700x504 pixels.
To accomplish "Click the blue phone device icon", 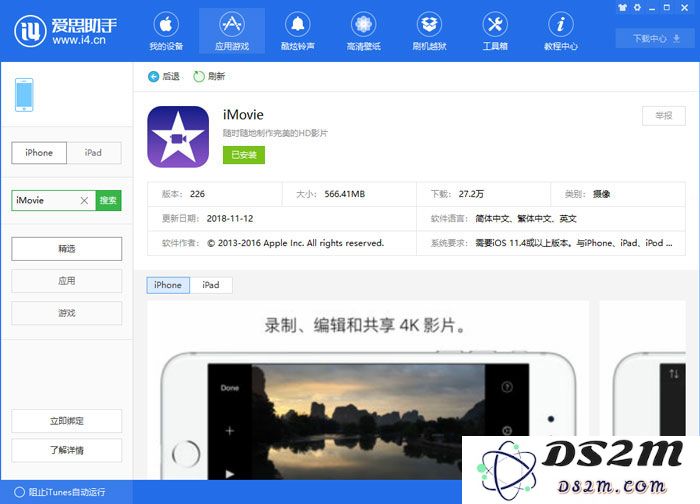I will [24, 95].
